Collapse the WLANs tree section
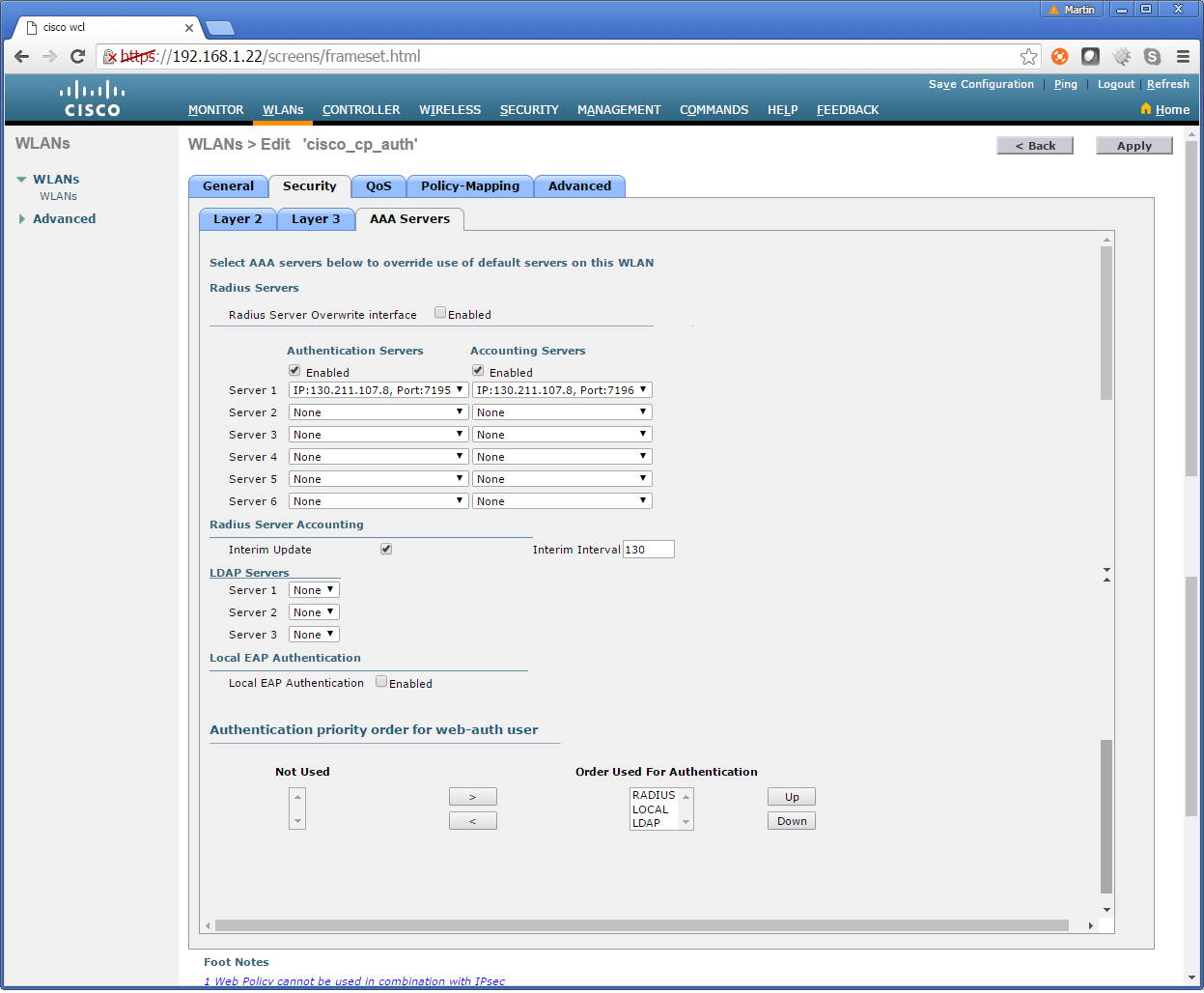 coord(21,180)
